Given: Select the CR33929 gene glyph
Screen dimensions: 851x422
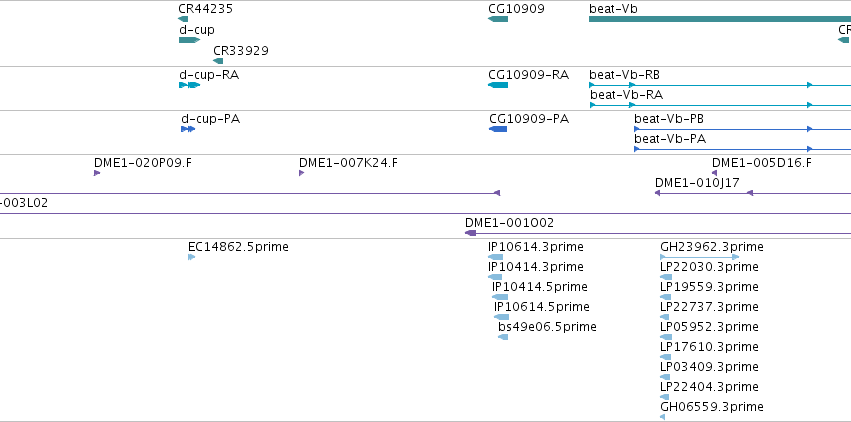Looking at the screenshot, I should pyautogui.click(x=218, y=61).
